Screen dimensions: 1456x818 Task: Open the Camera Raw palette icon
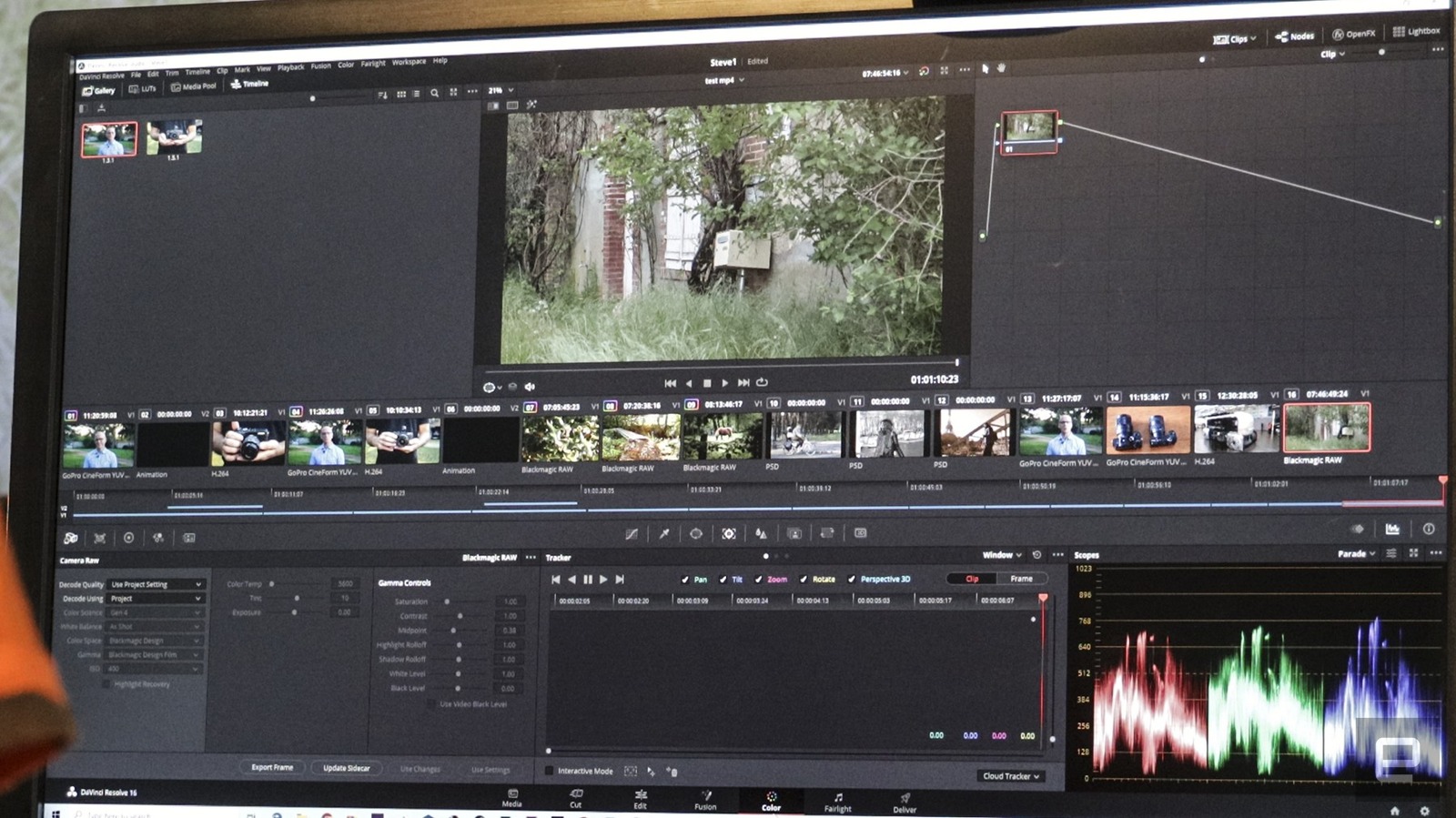pos(71,538)
